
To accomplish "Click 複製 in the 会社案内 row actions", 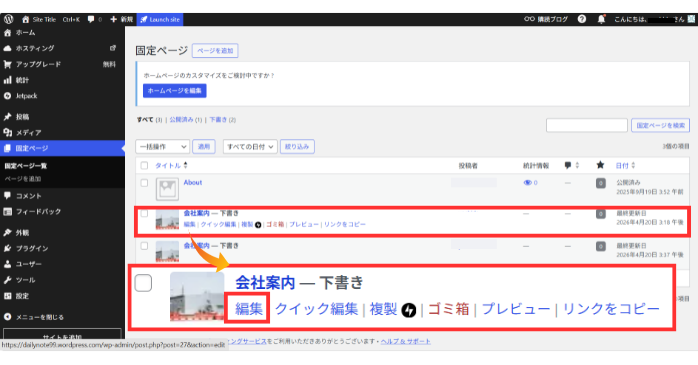I will pyautogui.click(x=247, y=224).
